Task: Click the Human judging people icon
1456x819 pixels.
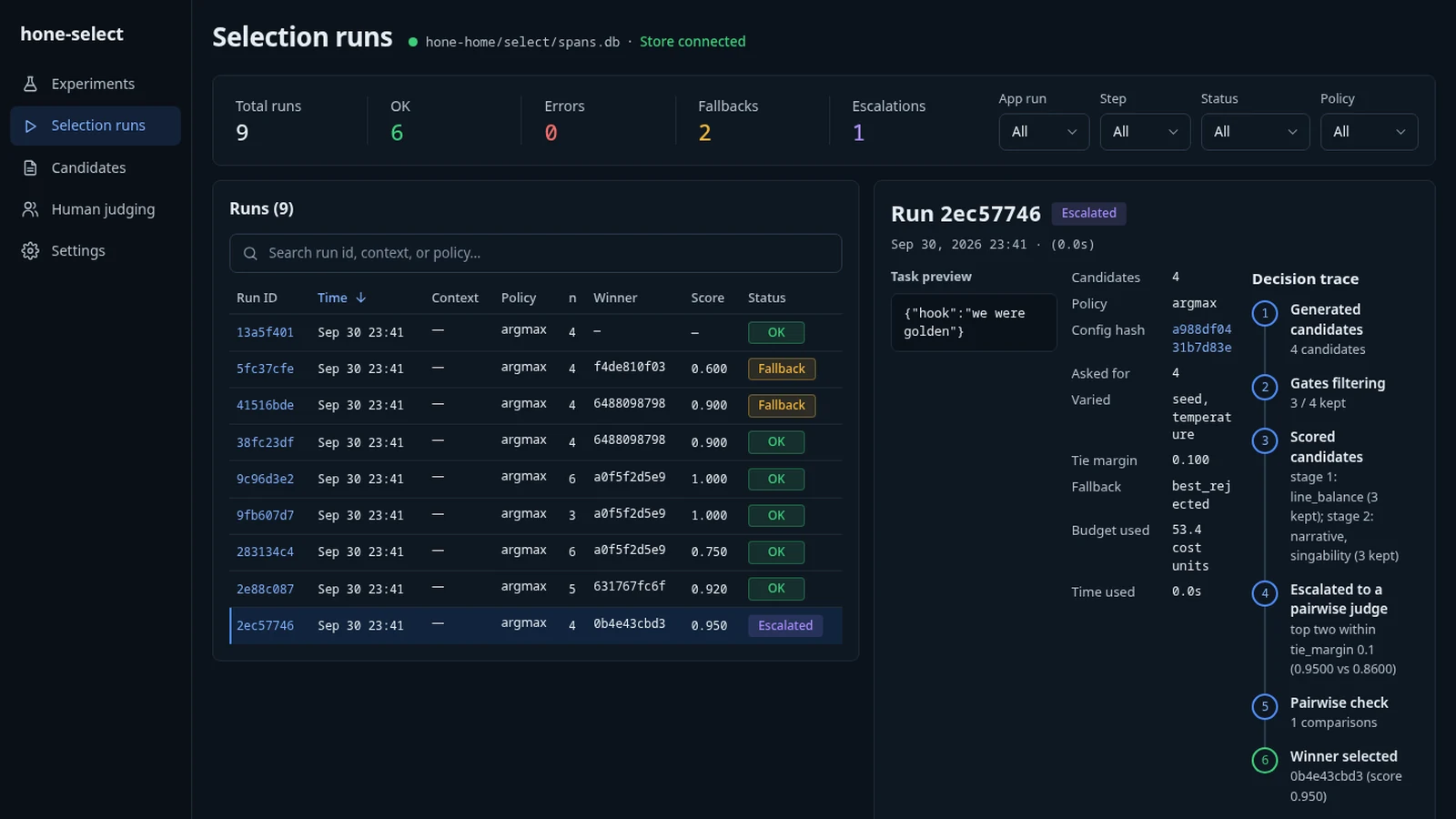Action: tap(30, 209)
